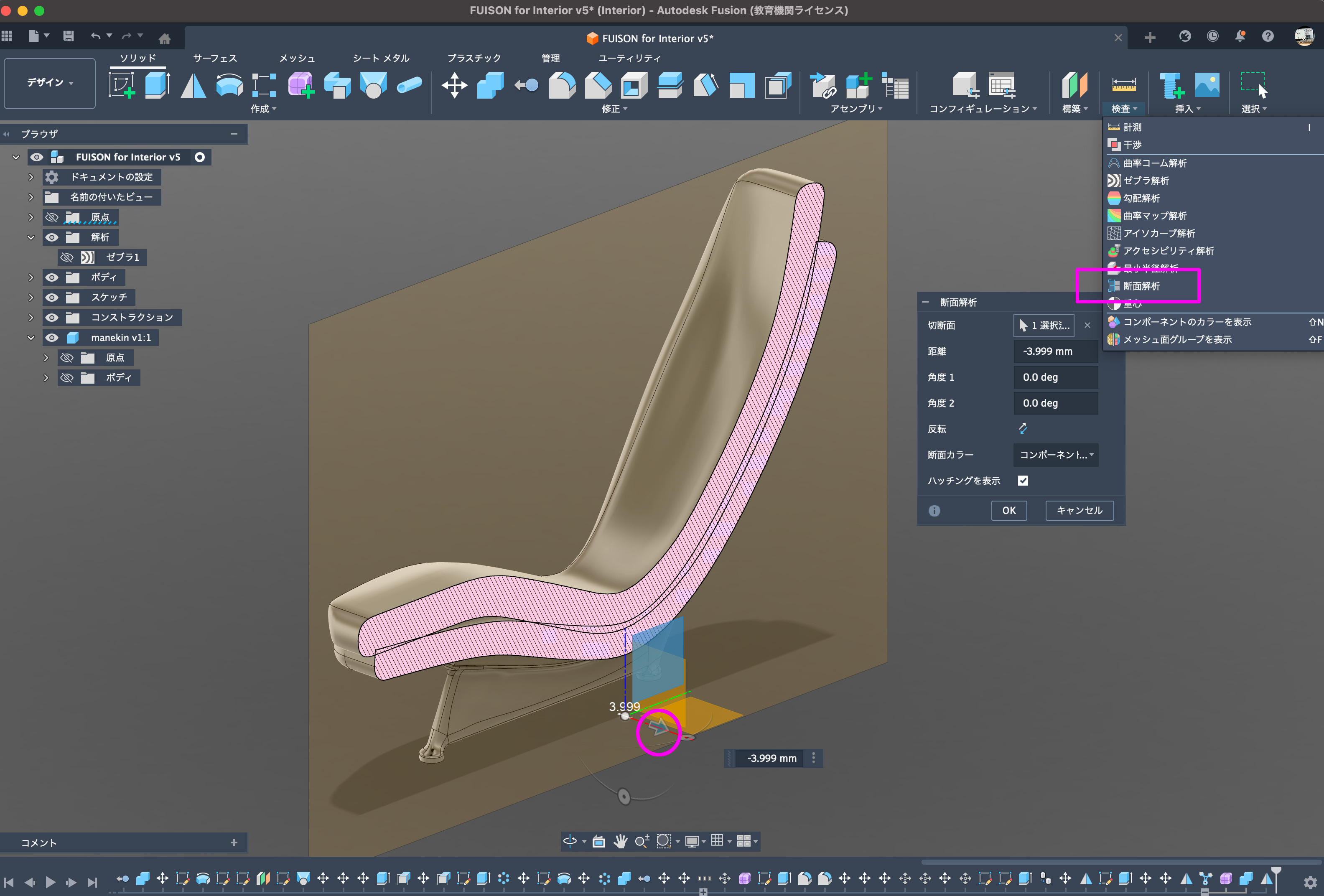Uncheck the Show hatching checkbox
Screen dimensions: 1324x896
tap(1023, 480)
